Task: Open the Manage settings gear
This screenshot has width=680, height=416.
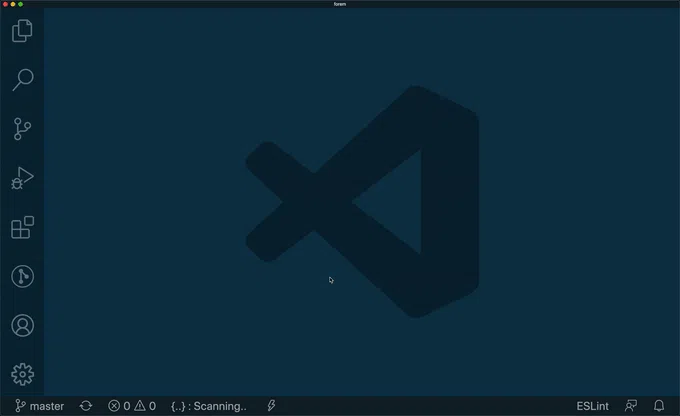Action: tap(23, 374)
